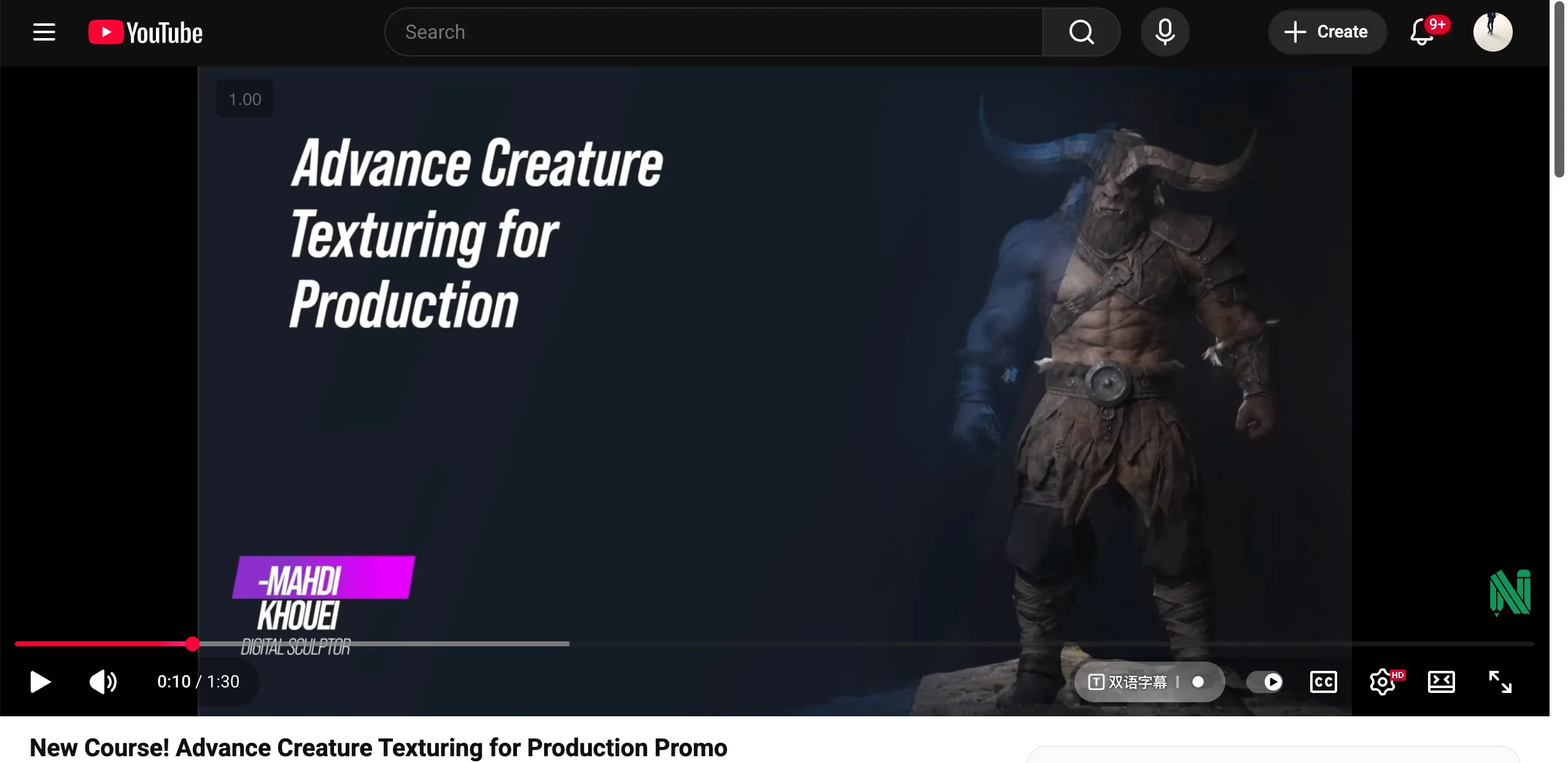Toggle the bilingual subtitles extension switch
The image size is (1568, 763).
coord(1197,681)
